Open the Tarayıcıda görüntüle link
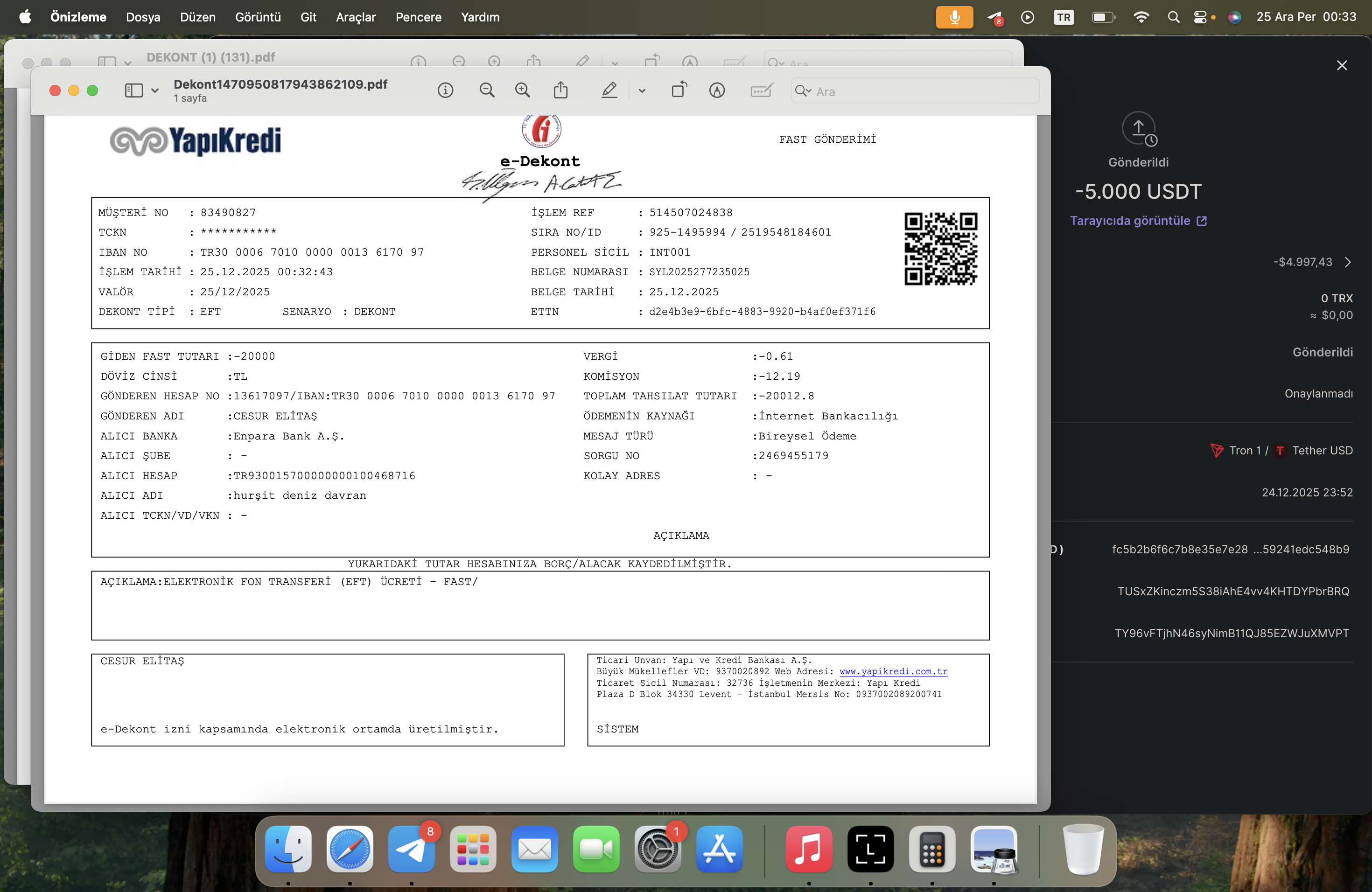Screen dimensions: 1372x892 coord(1138,221)
